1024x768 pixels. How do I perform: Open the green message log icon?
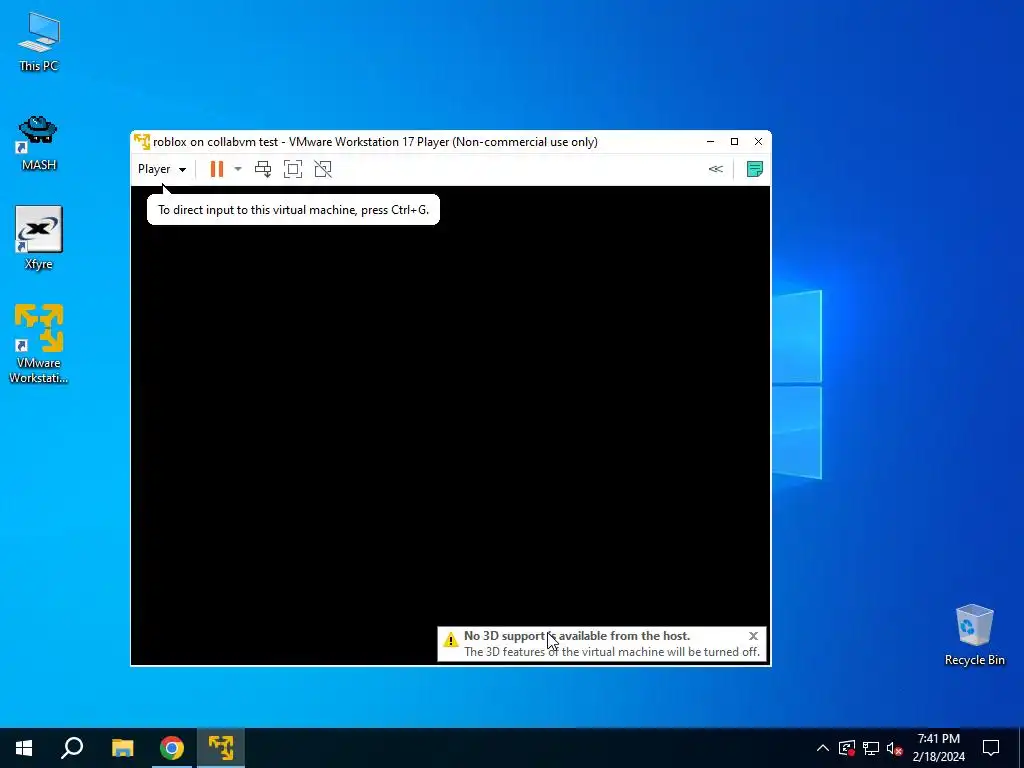(x=755, y=169)
